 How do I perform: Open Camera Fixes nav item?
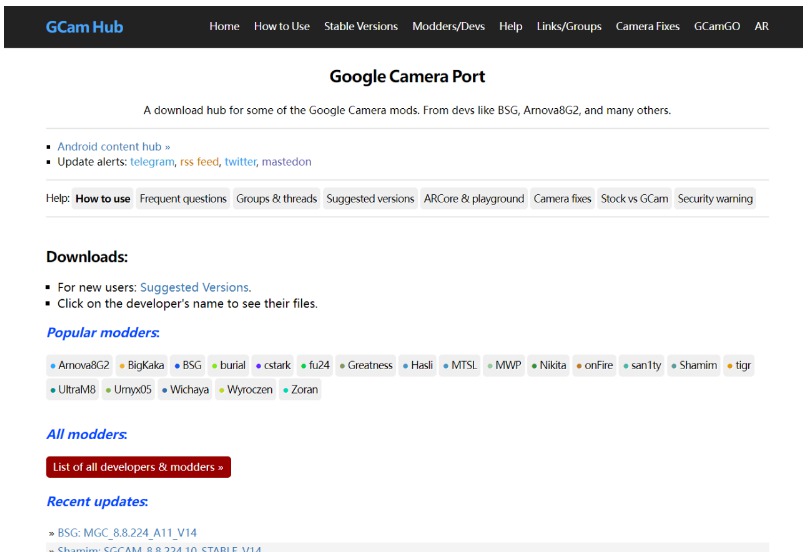648,26
